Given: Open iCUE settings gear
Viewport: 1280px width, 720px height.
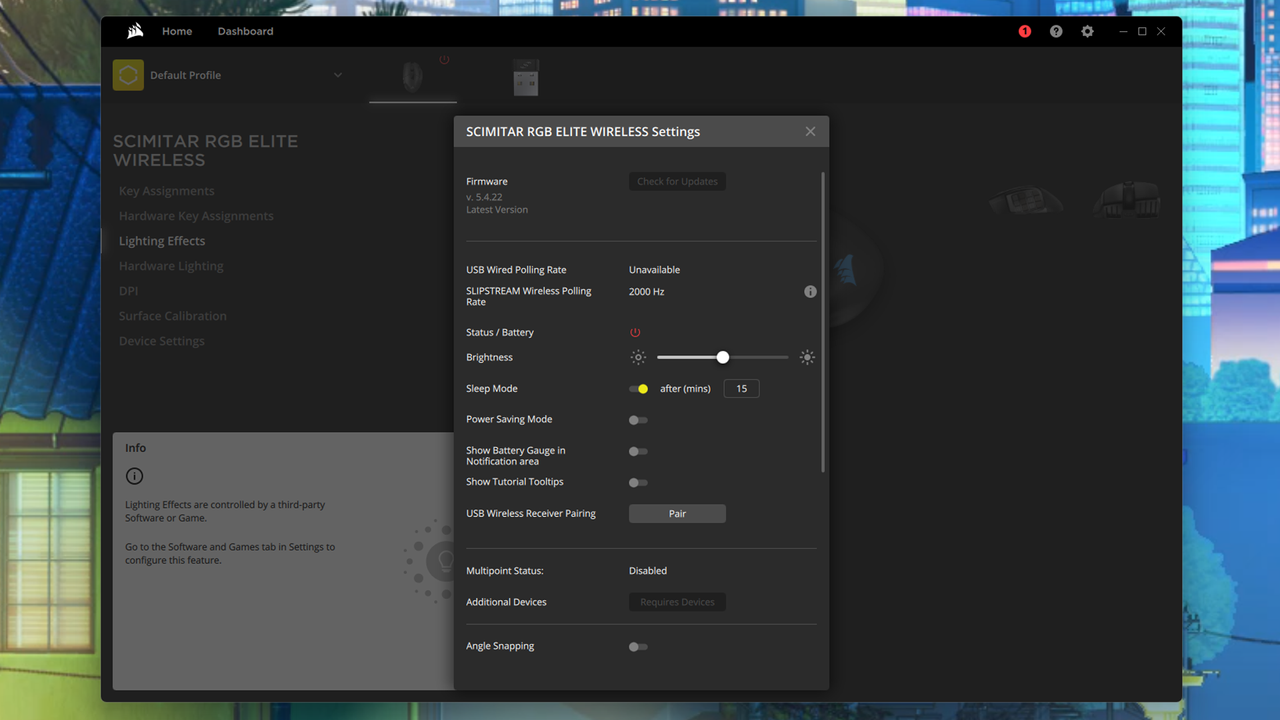Looking at the screenshot, I should tap(1087, 31).
